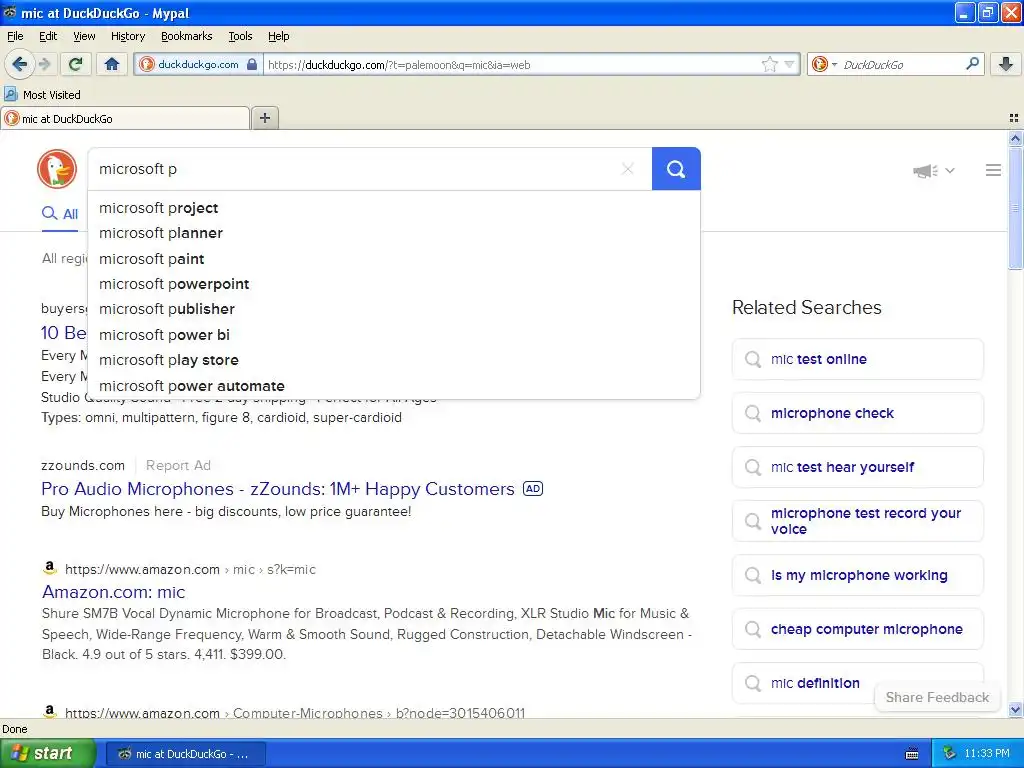Click Report Ad next to zzounds.com

pyautogui.click(x=178, y=465)
